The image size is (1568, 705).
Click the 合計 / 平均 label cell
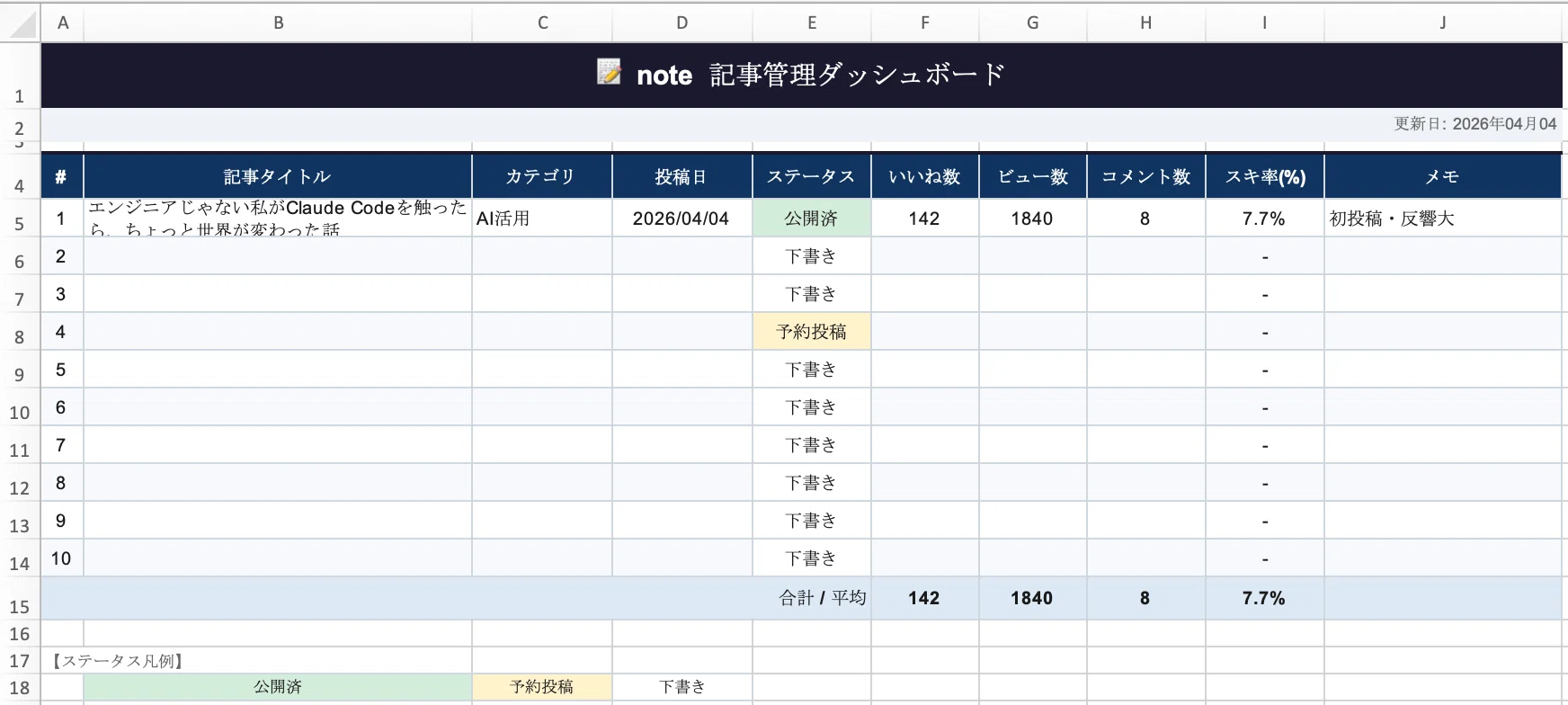click(456, 598)
